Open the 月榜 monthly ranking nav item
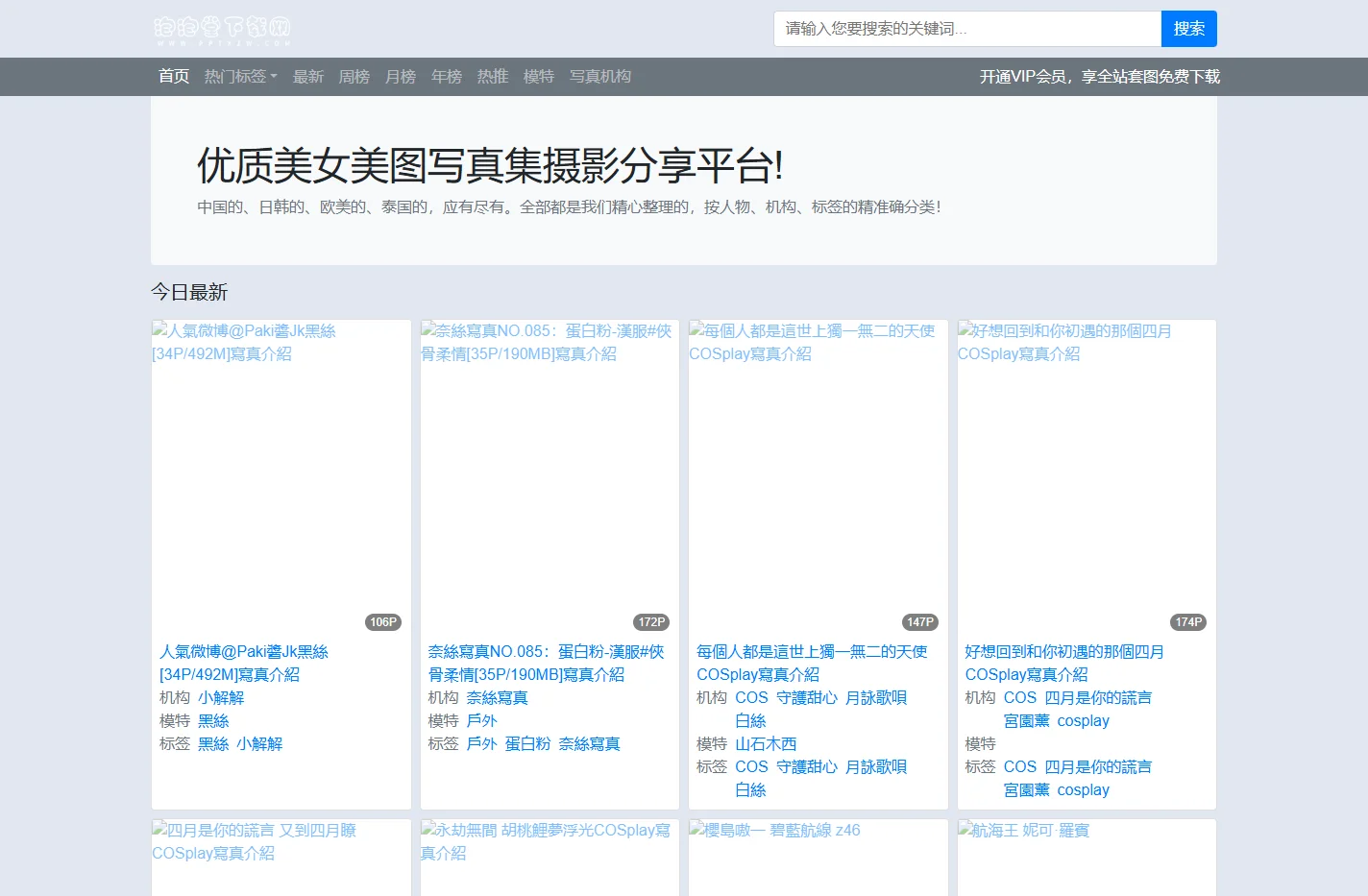 [401, 77]
